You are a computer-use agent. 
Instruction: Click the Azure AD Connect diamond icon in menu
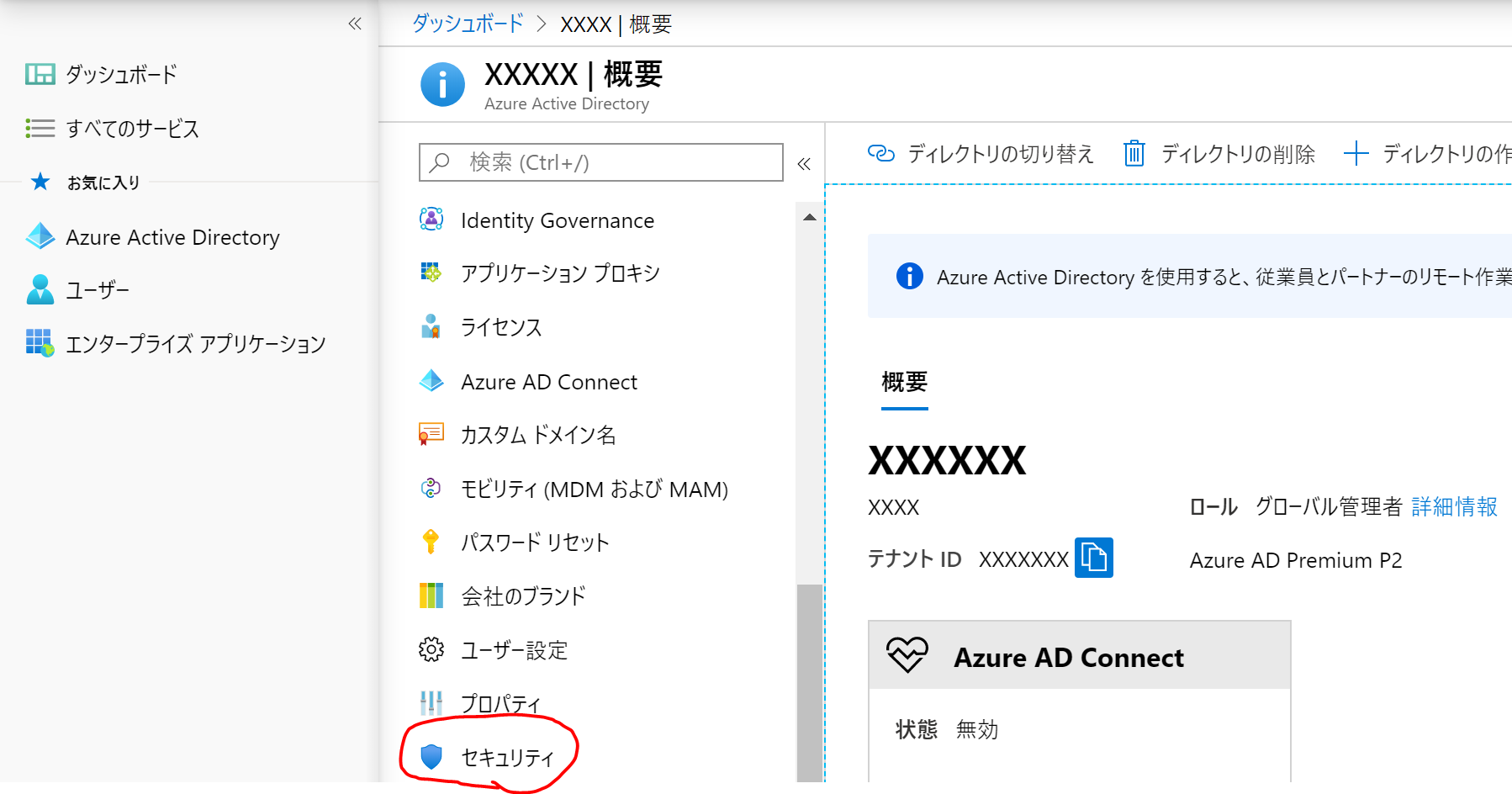click(x=431, y=381)
